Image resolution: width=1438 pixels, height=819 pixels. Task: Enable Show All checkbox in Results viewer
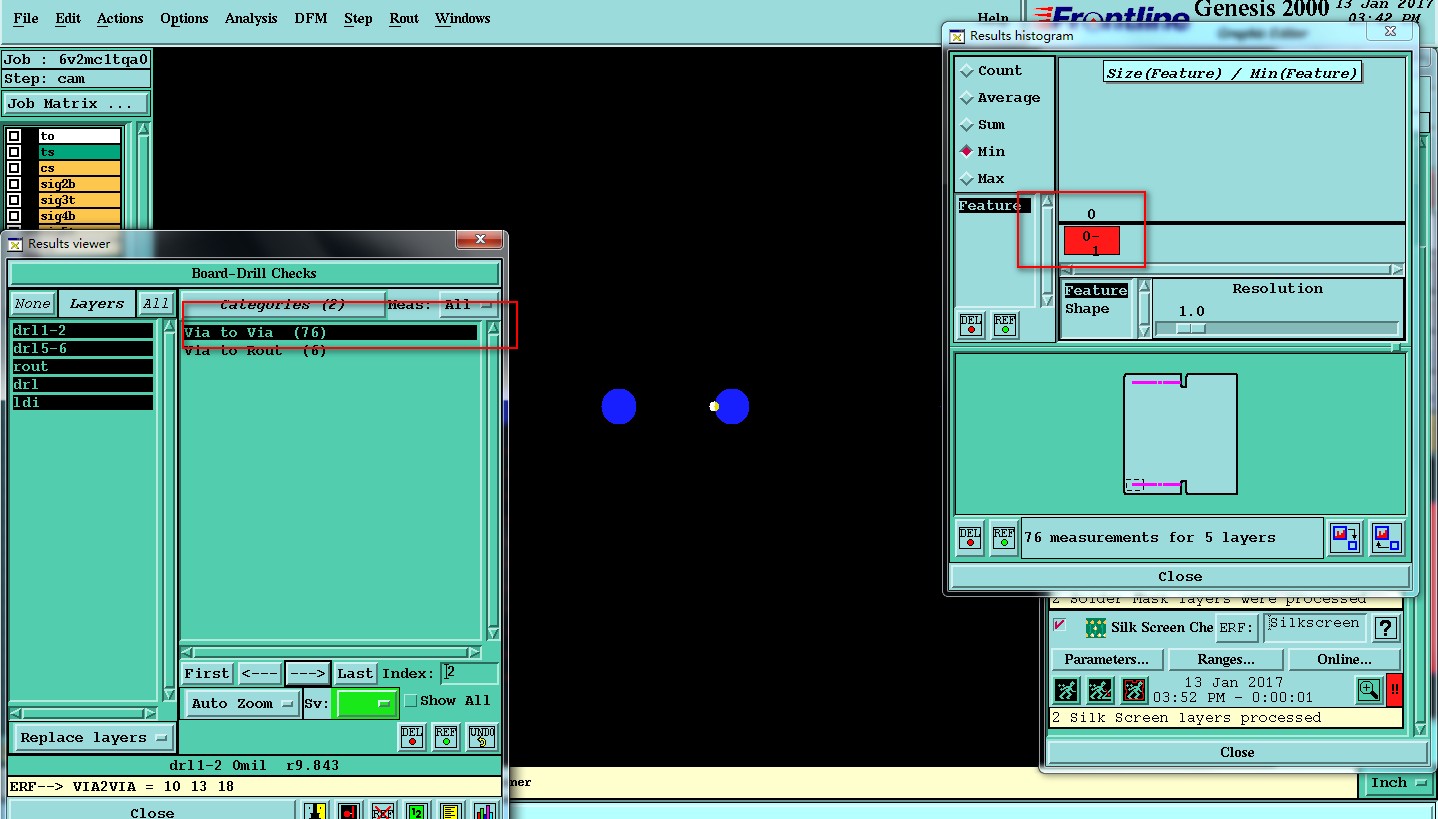click(410, 701)
